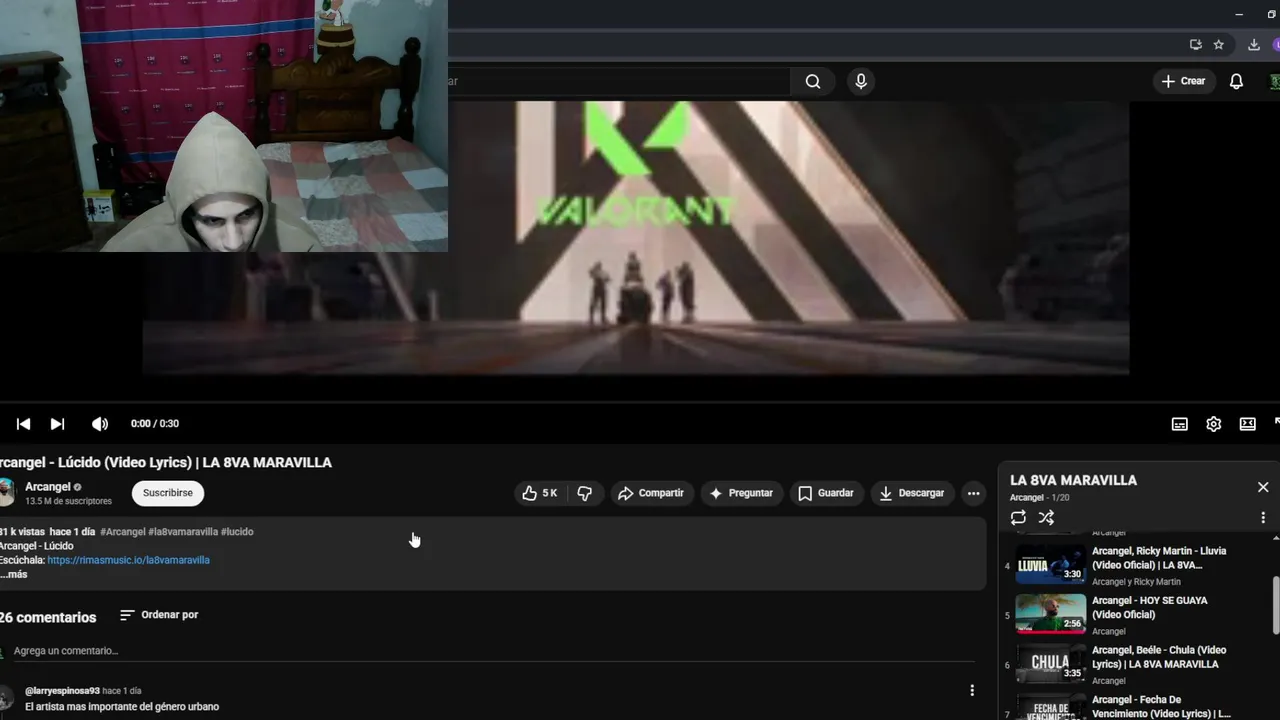Mute the video volume speaker icon
The image size is (1280, 720).
pyautogui.click(x=99, y=424)
